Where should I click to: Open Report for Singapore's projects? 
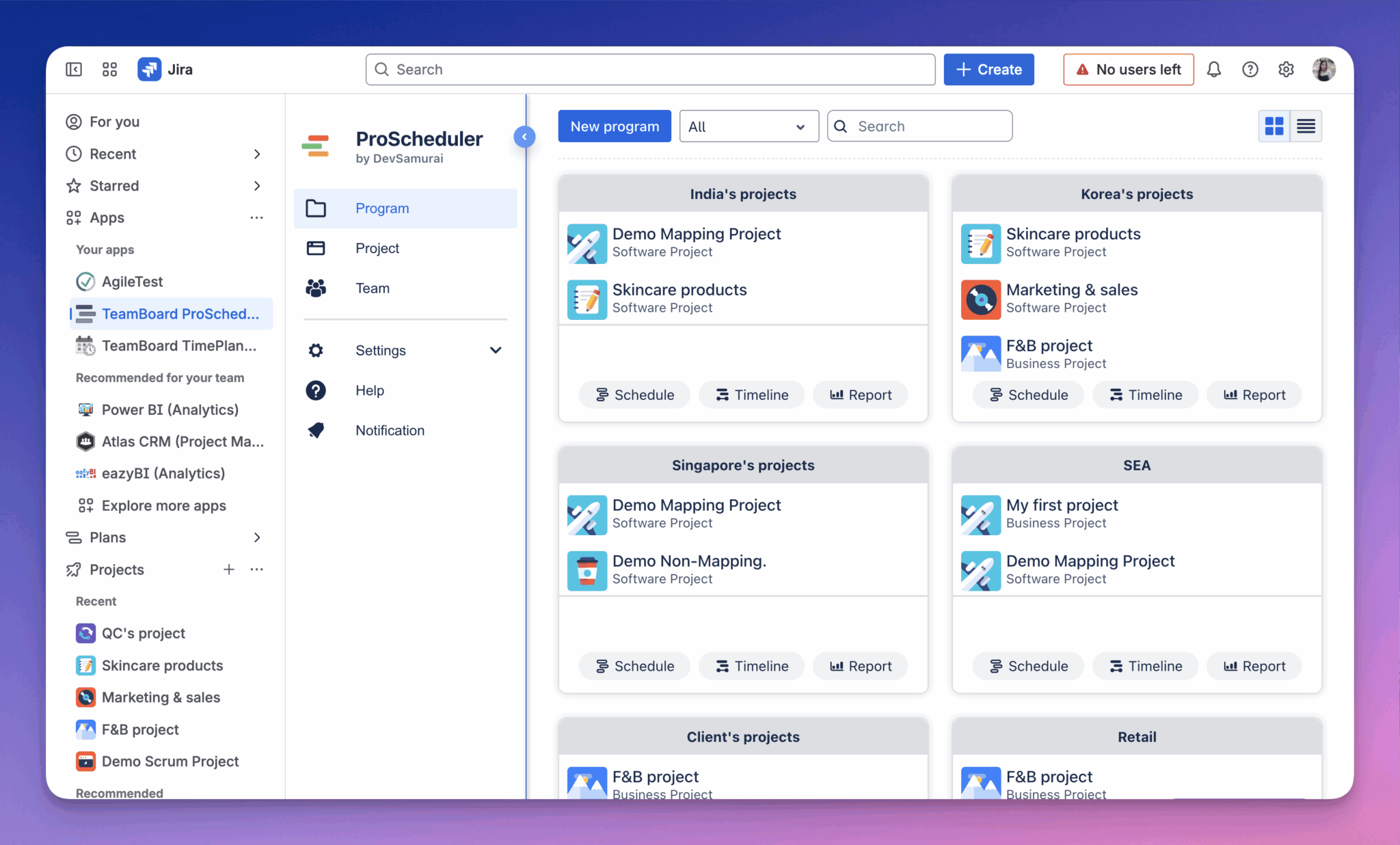coord(860,666)
